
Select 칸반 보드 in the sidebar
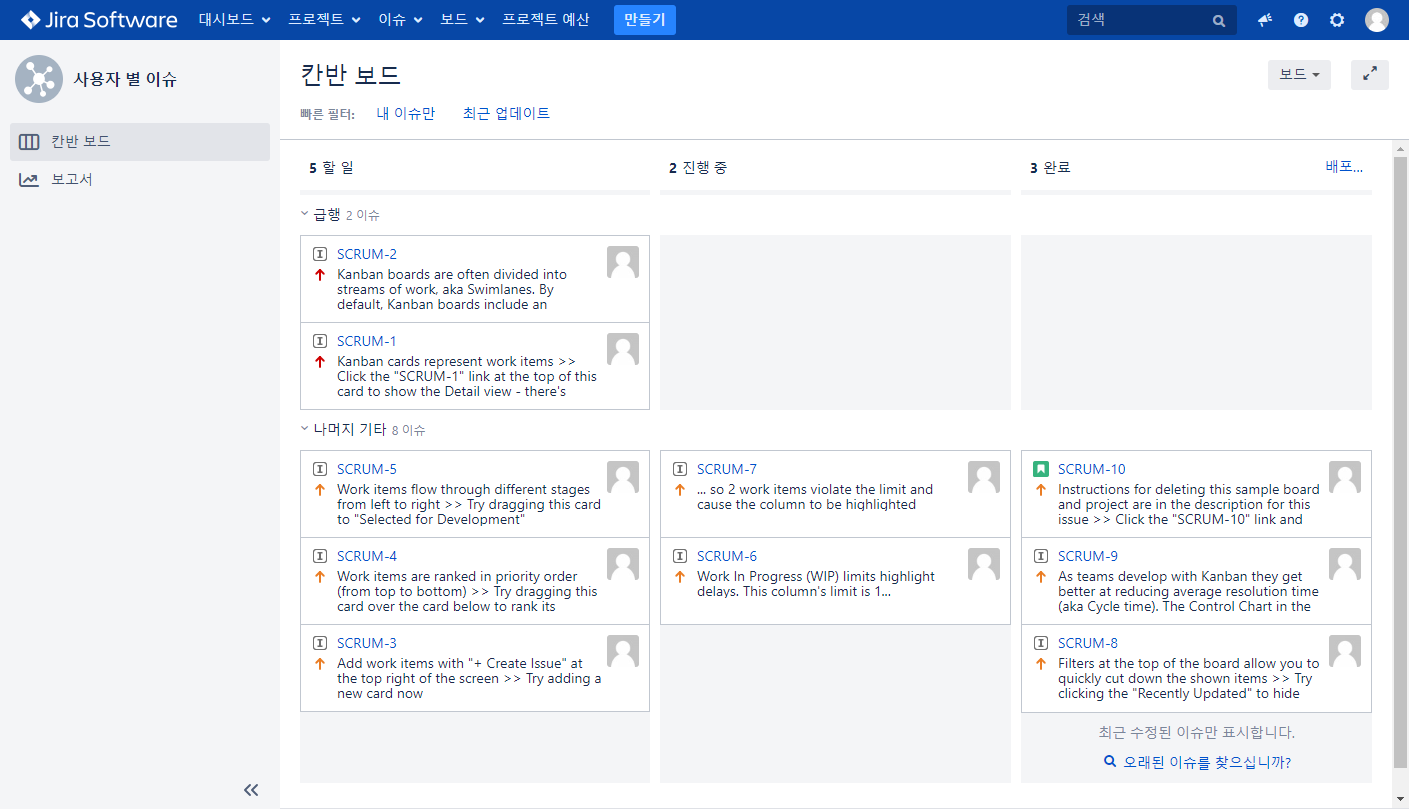[x=140, y=141]
